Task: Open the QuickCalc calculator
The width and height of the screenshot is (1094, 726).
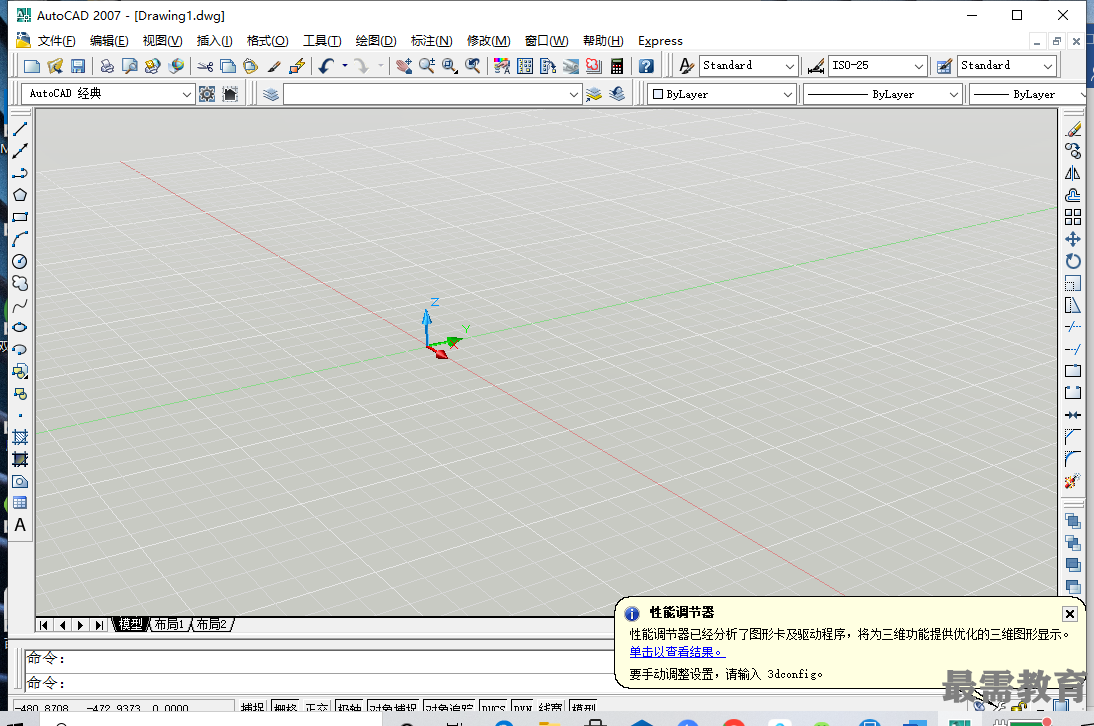Action: [617, 66]
